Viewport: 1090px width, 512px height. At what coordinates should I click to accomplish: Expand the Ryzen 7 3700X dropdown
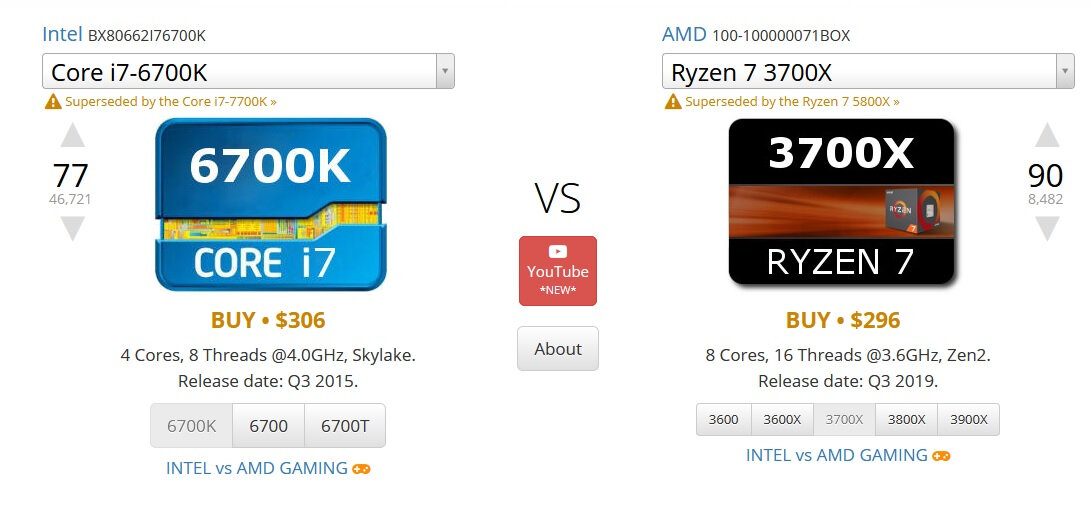coord(1065,72)
